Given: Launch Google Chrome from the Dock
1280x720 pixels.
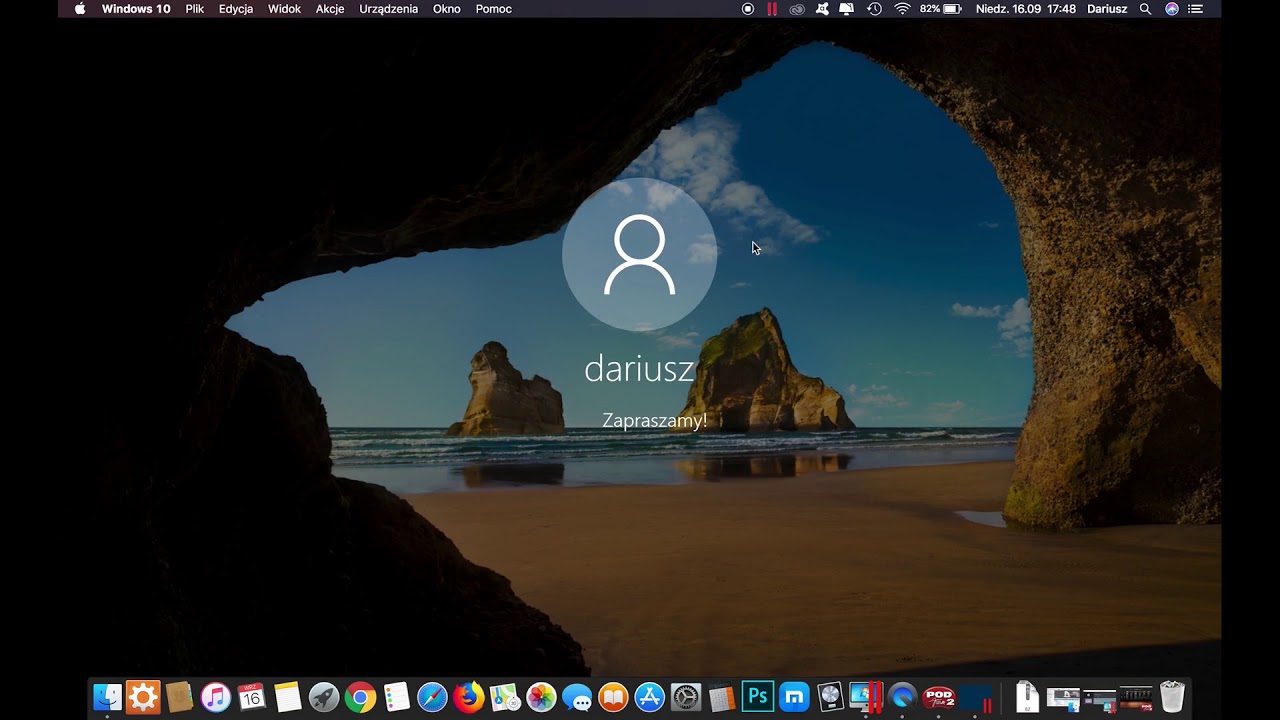Looking at the screenshot, I should tap(360, 697).
